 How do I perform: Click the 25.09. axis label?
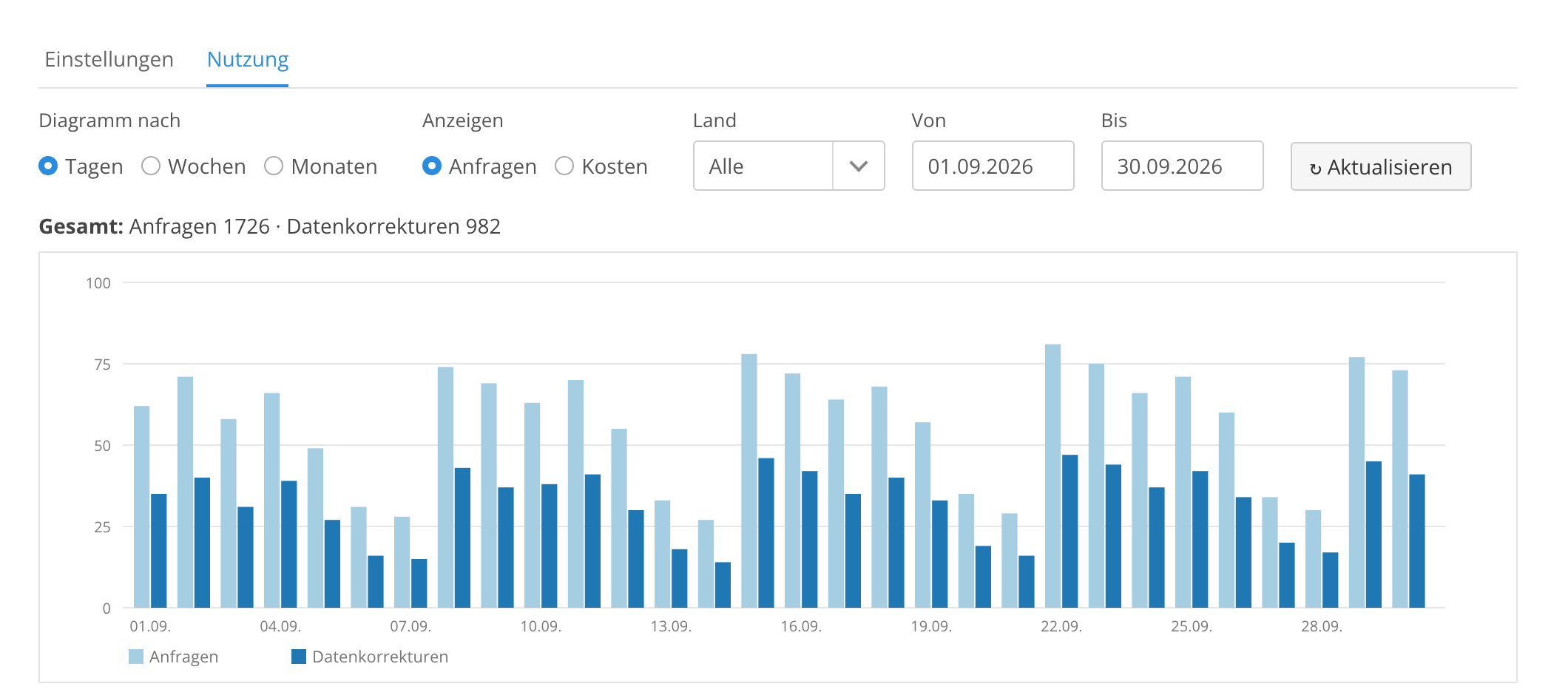(x=1192, y=626)
